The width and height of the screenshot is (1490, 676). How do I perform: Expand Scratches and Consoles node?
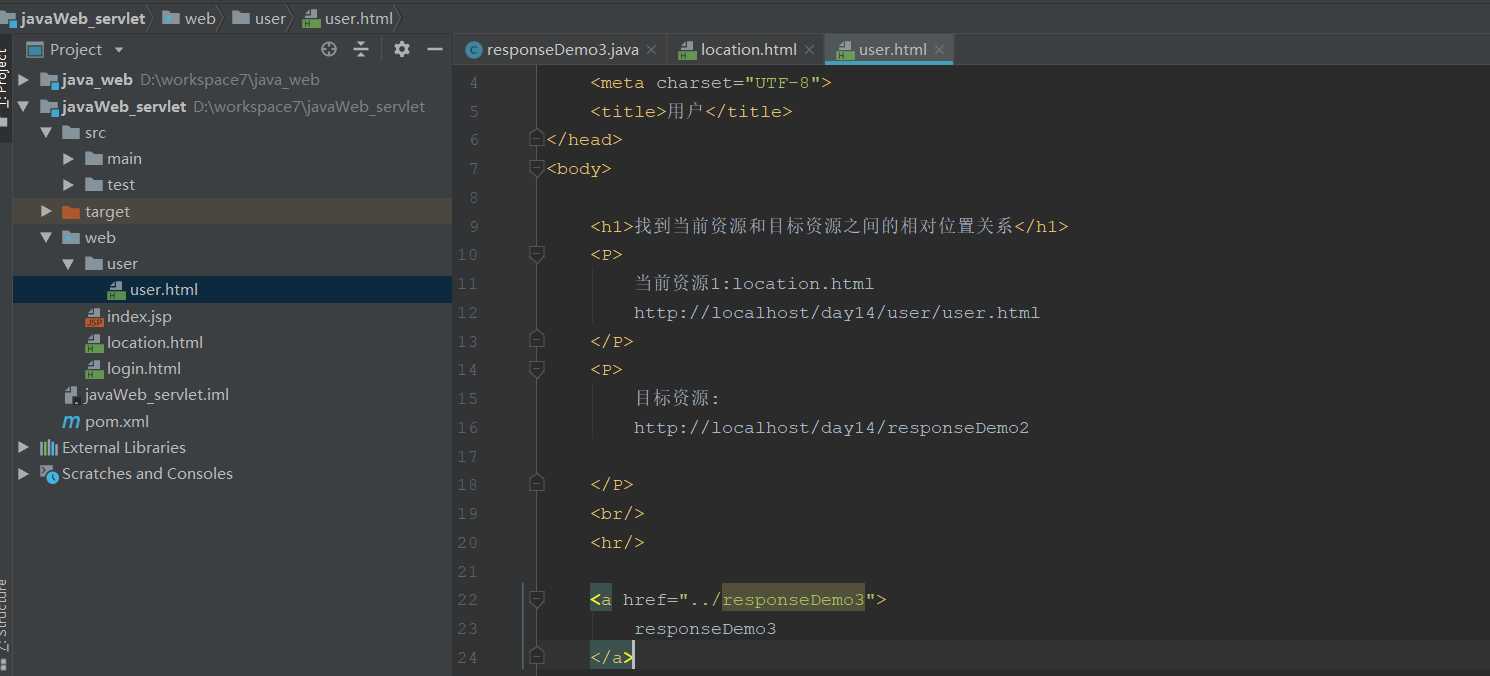[24, 474]
